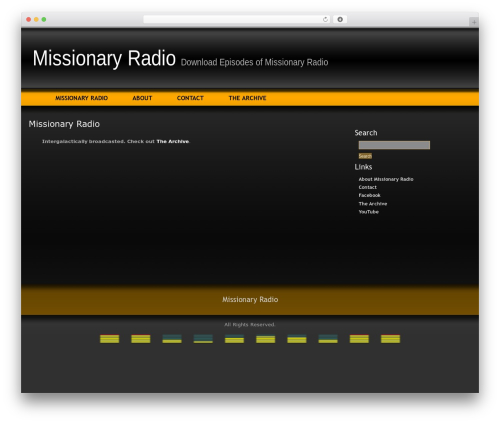Open Contact link in Links sidebar
Image resolution: width=500 pixels, height=423 pixels.
click(x=367, y=187)
